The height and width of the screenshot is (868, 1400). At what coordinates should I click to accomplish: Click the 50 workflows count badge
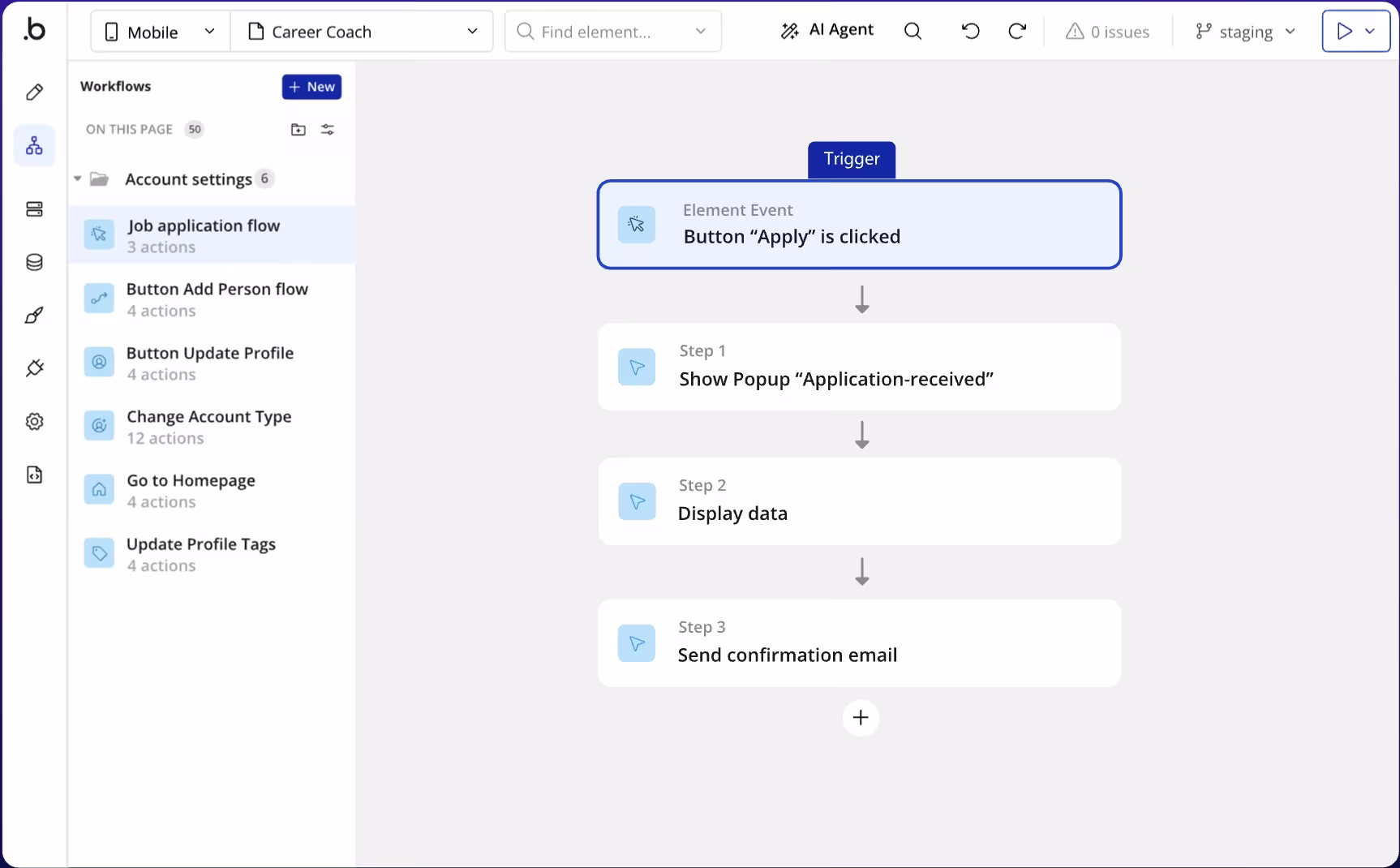195,130
